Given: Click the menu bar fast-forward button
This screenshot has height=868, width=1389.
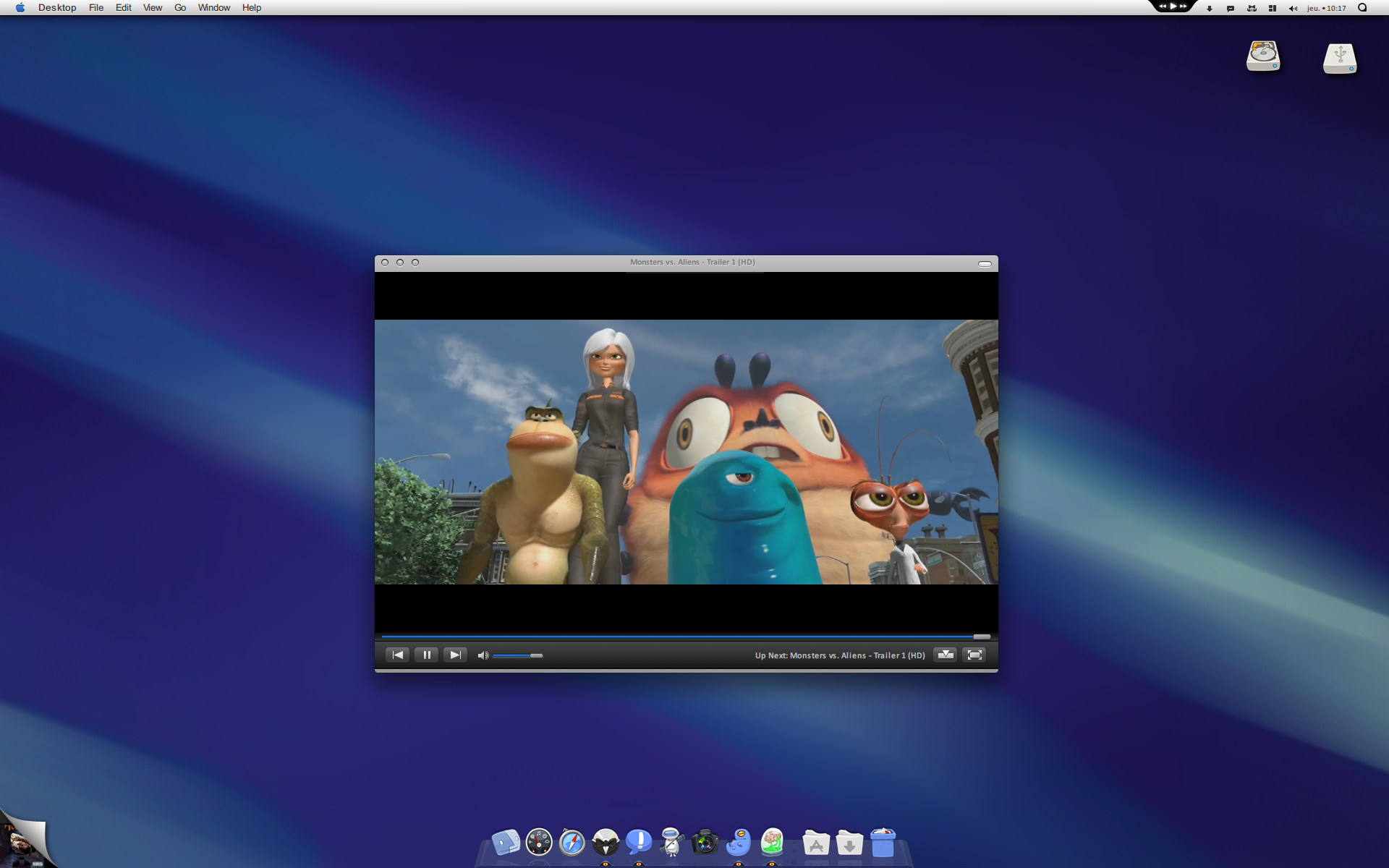Looking at the screenshot, I should click(1184, 6).
